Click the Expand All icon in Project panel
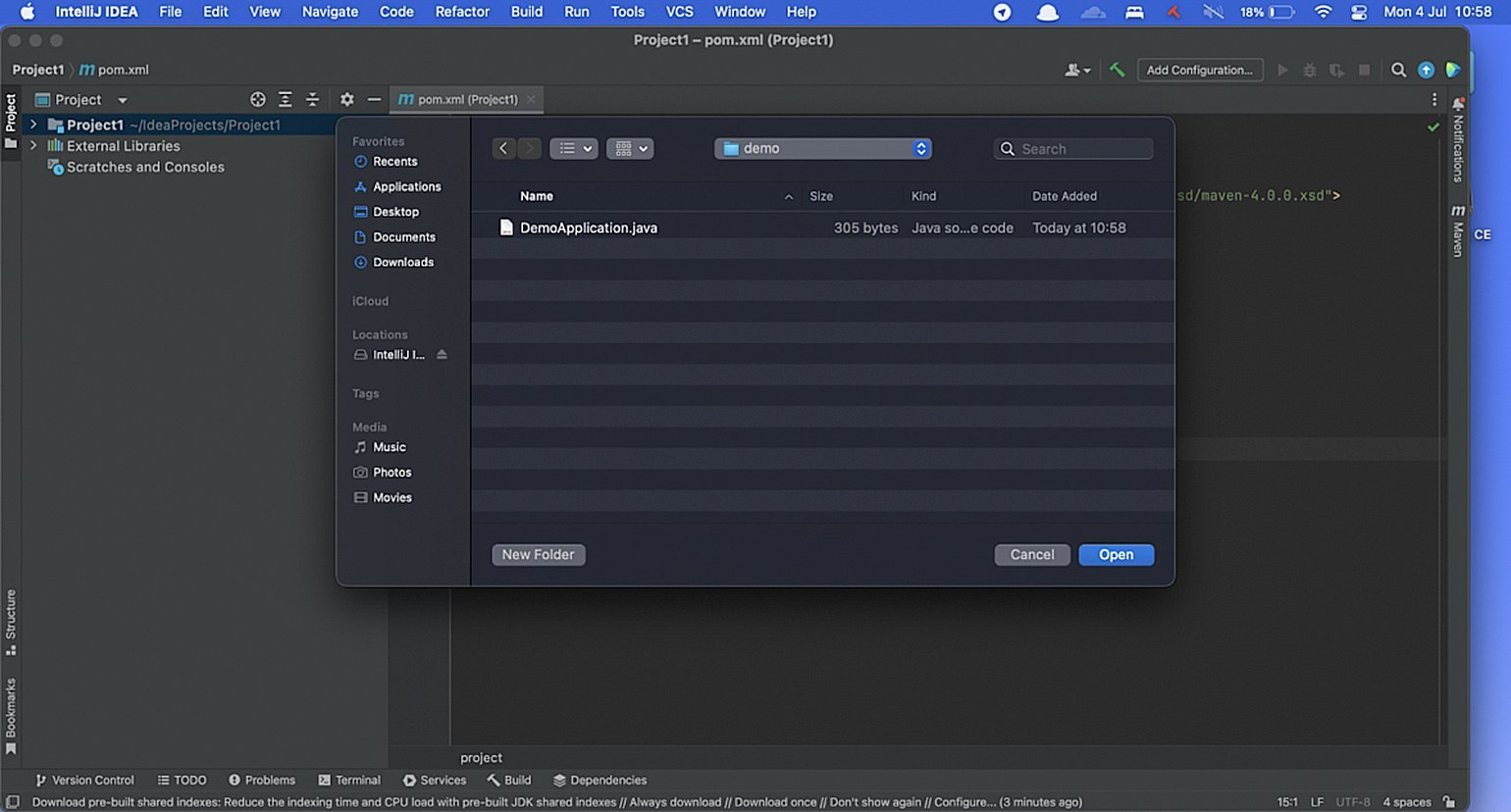Image resolution: width=1511 pixels, height=812 pixels. (x=285, y=99)
